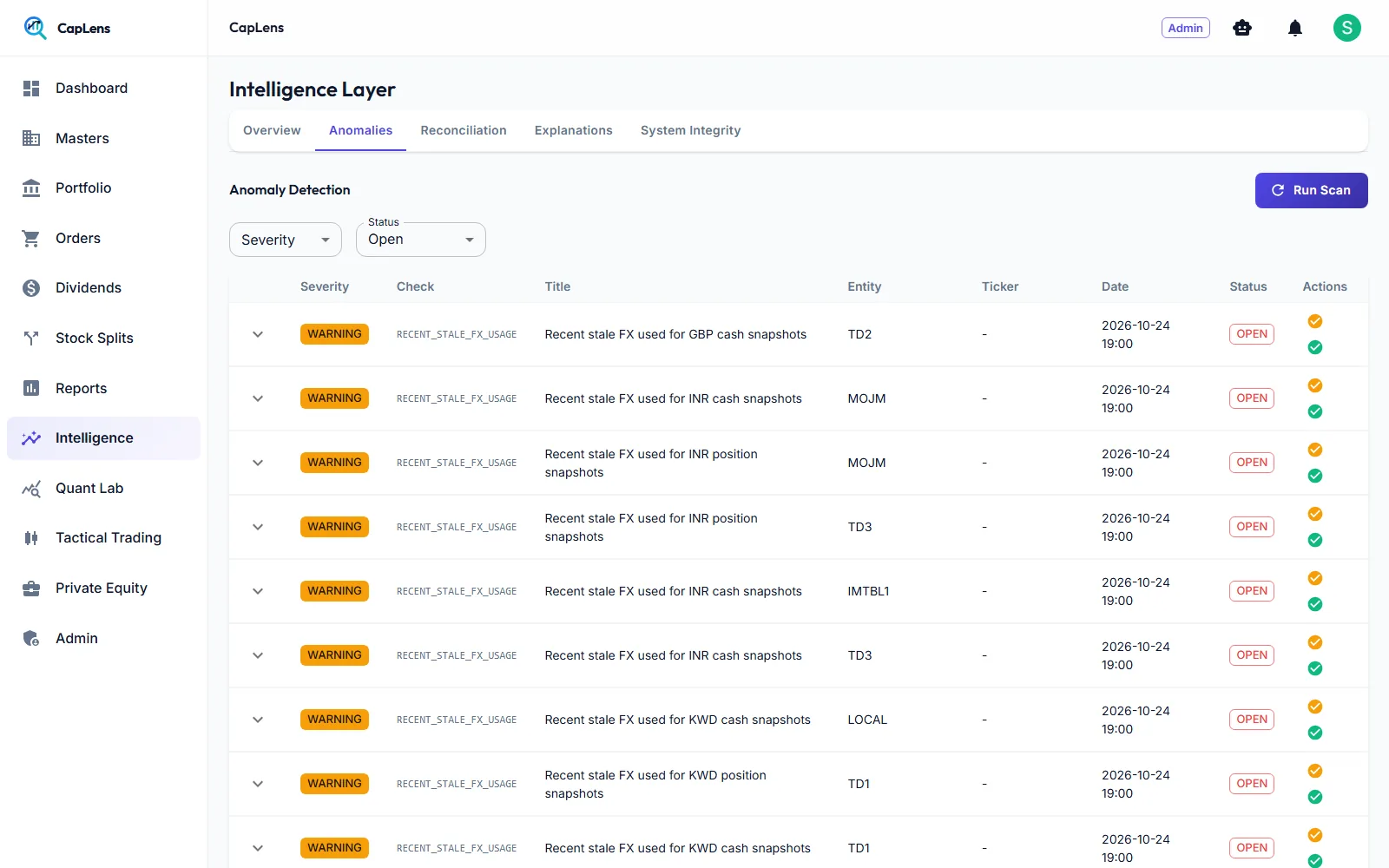Expand the IMTBL1 INR cash snapshots row
Screen dimensions: 1389x868
click(258, 591)
